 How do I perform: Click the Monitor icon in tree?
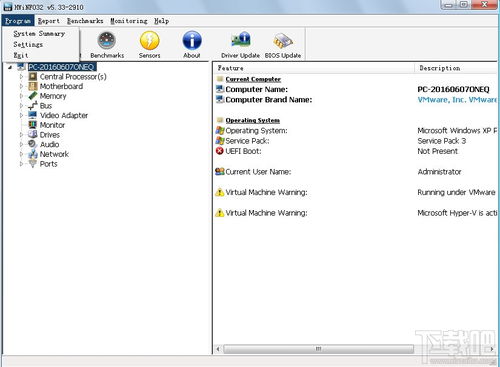(x=32, y=125)
